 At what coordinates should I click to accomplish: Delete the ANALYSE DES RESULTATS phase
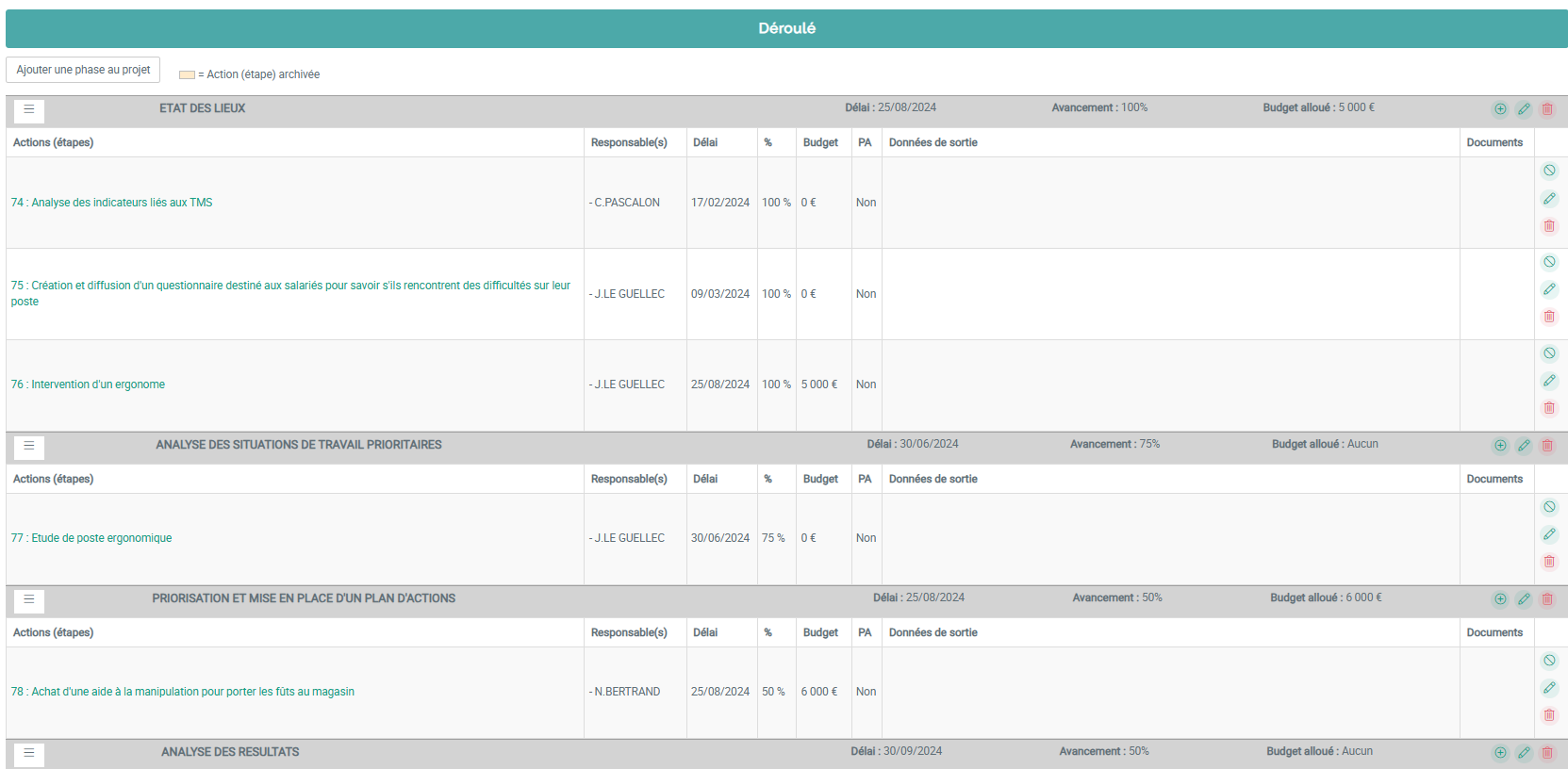[x=1547, y=753]
